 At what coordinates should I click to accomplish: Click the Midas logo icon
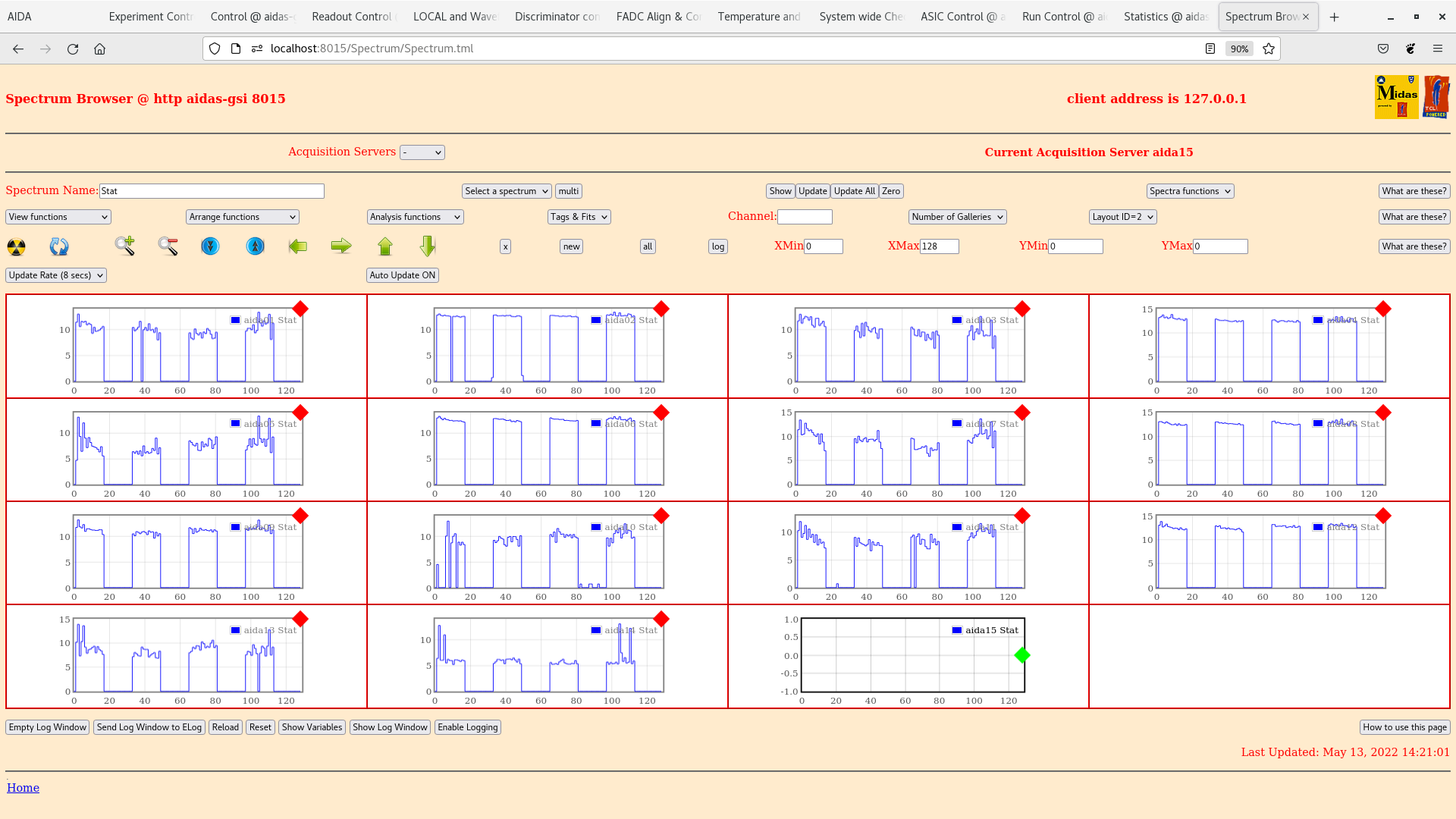[x=1396, y=97]
